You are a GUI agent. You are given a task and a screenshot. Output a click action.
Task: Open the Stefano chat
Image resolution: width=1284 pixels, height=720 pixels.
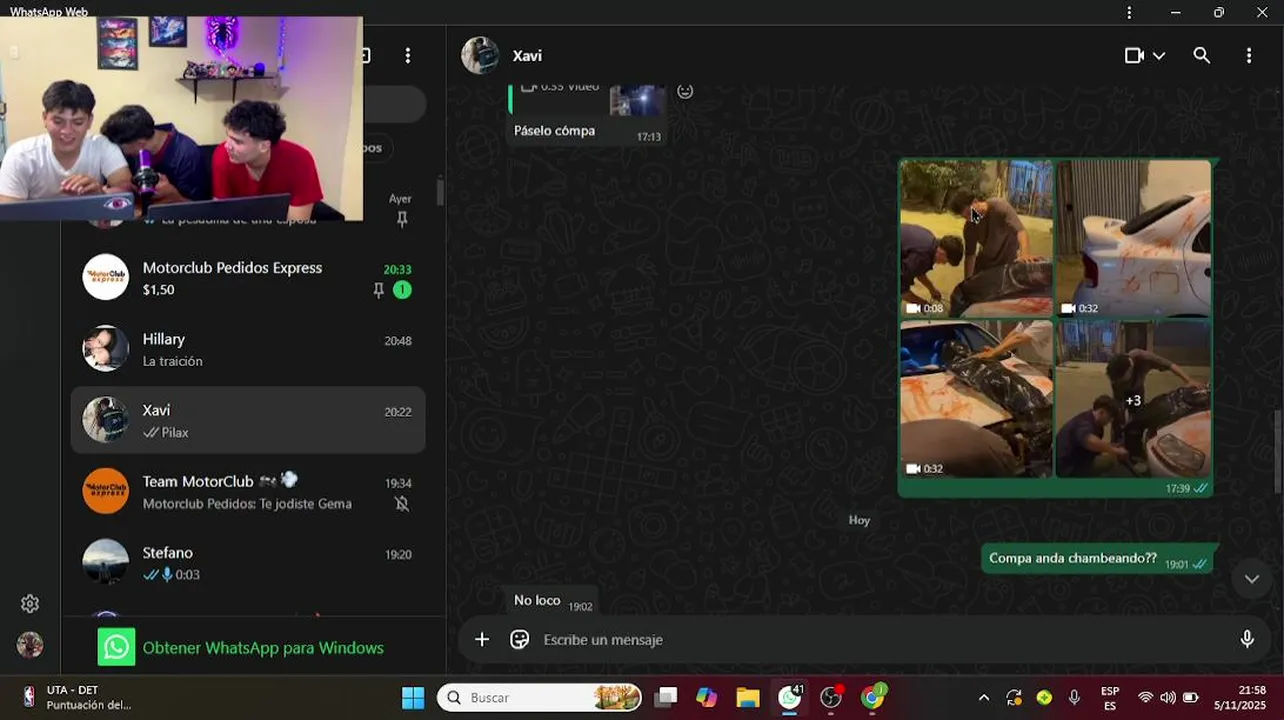[x=248, y=562]
